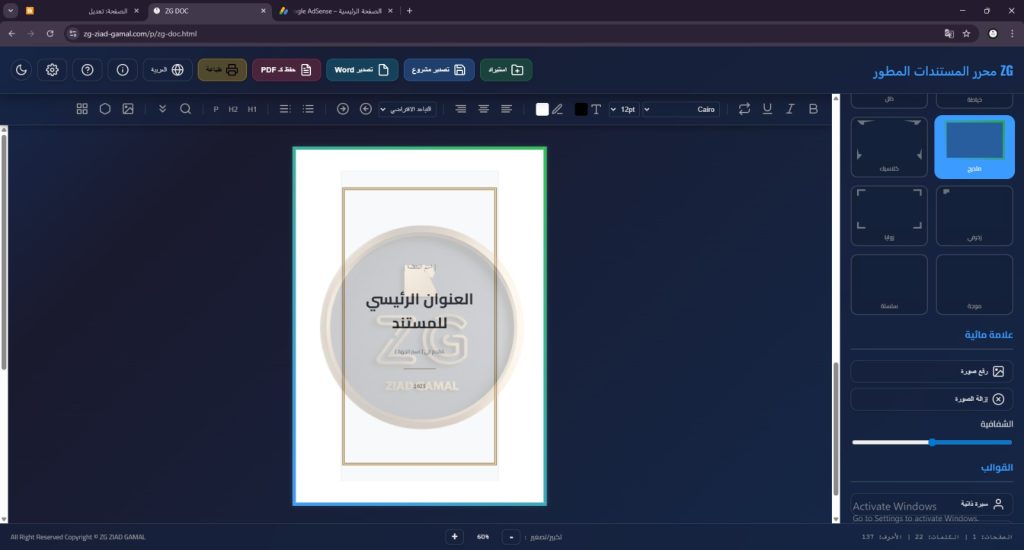Click the black text color swatch
This screenshot has width=1024, height=550.
tap(580, 108)
